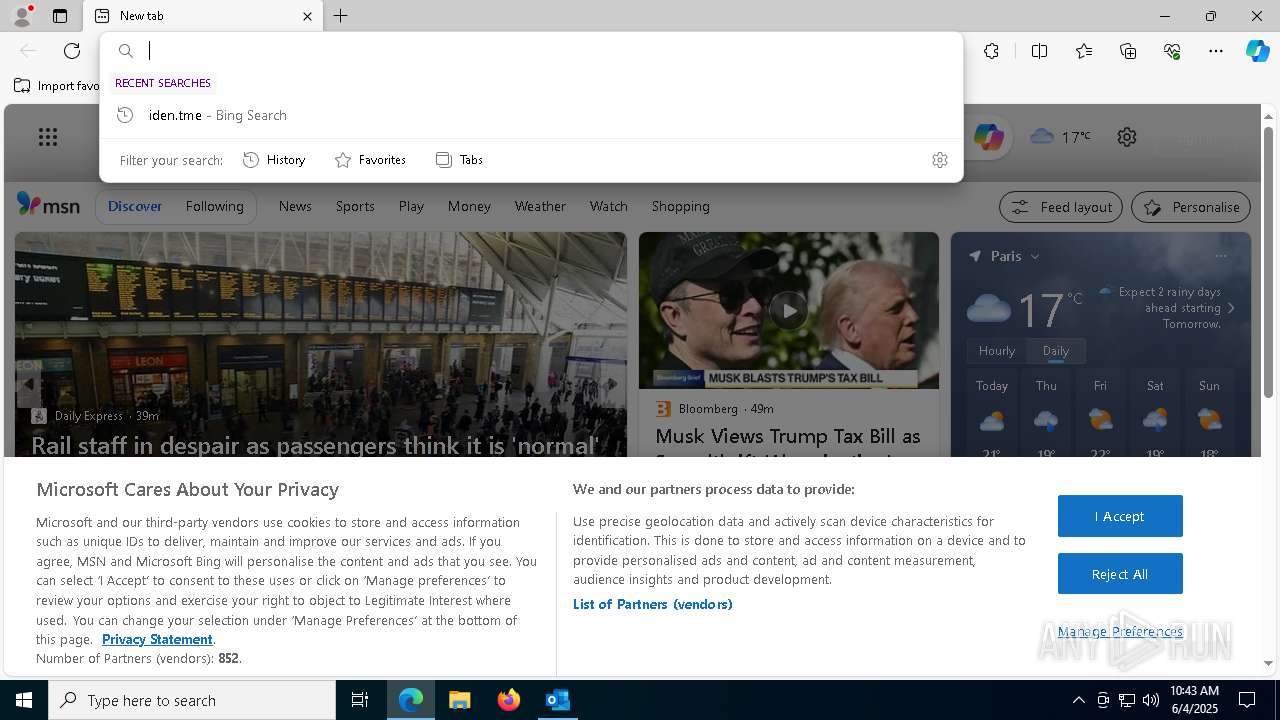Open Money section
The image size is (1280, 720).
(x=469, y=206)
